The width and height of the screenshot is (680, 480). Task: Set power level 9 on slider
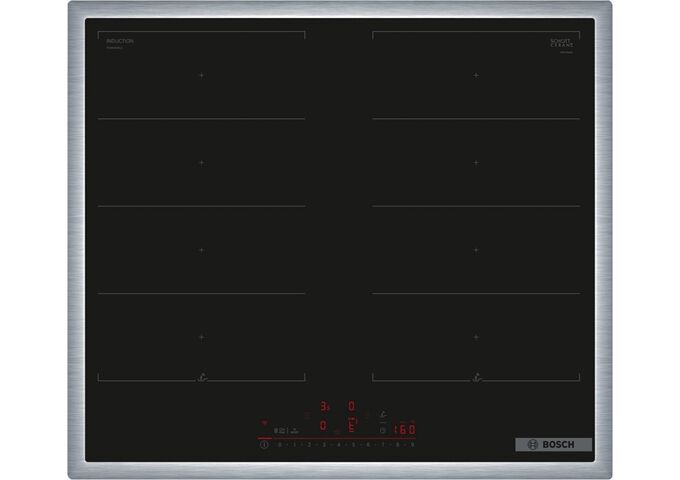click(x=412, y=443)
